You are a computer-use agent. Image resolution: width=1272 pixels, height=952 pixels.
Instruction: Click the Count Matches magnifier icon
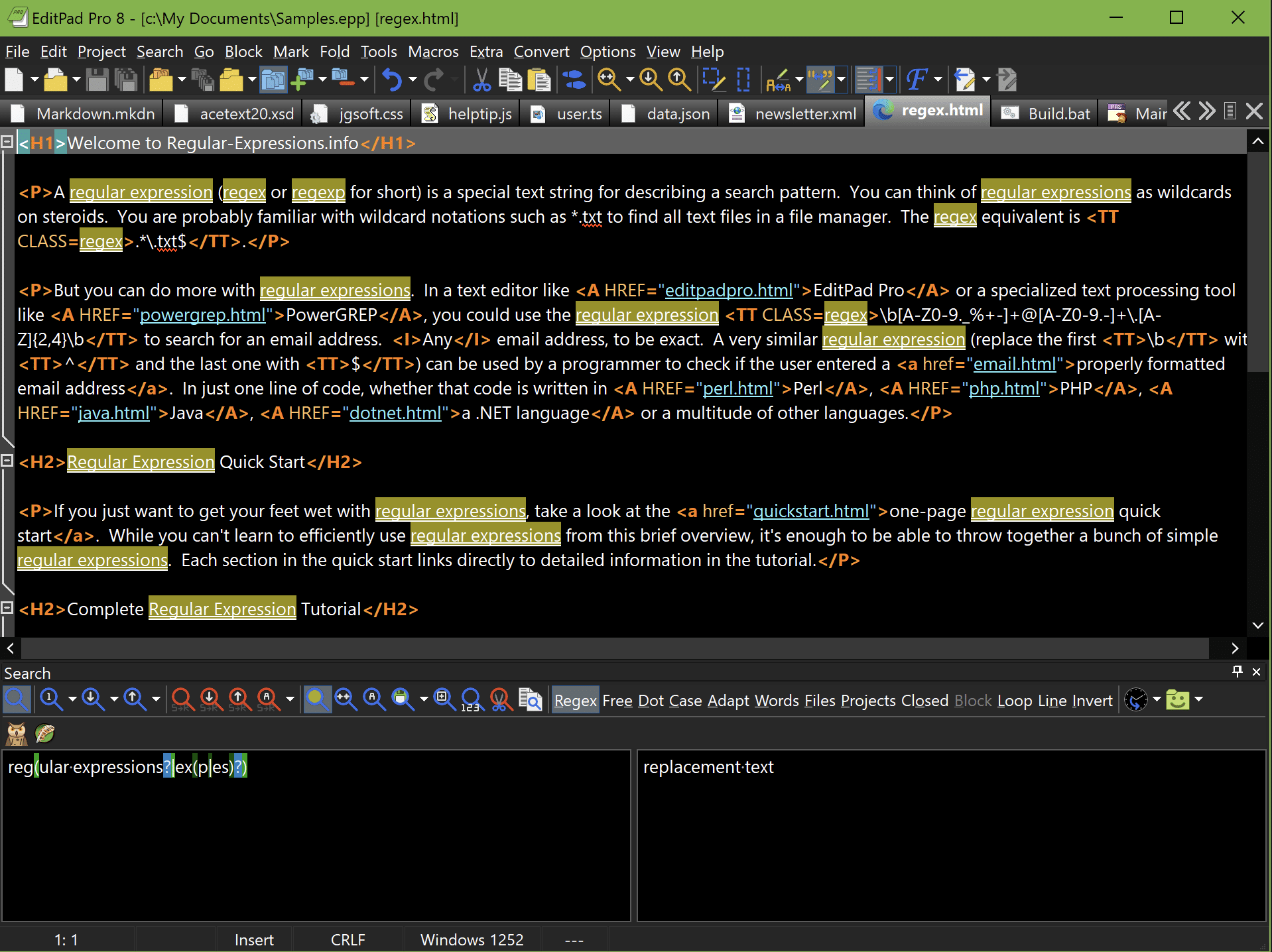pos(471,699)
